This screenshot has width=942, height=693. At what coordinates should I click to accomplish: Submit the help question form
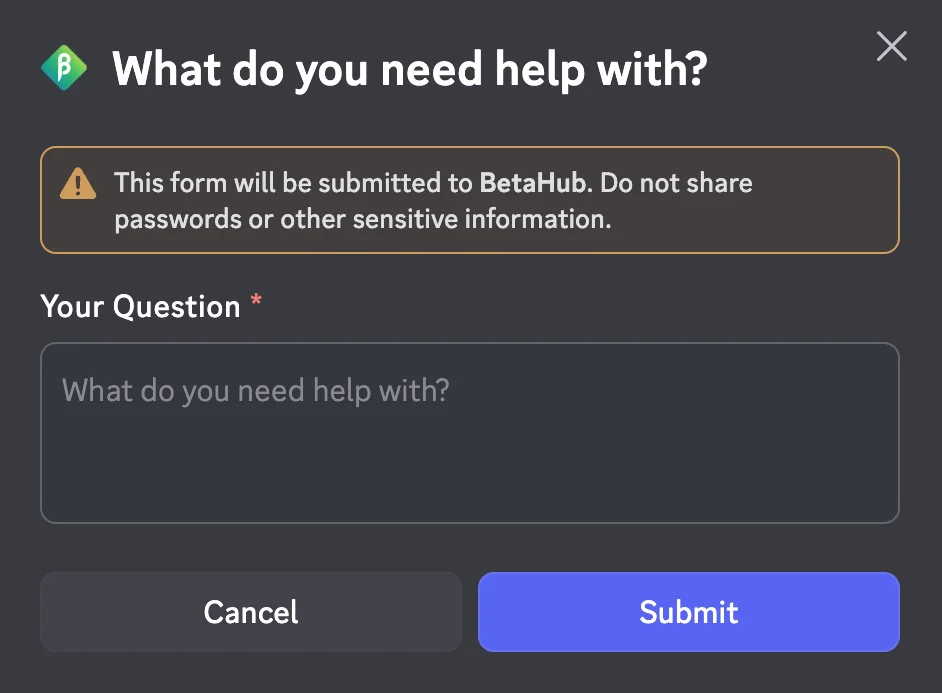click(688, 612)
